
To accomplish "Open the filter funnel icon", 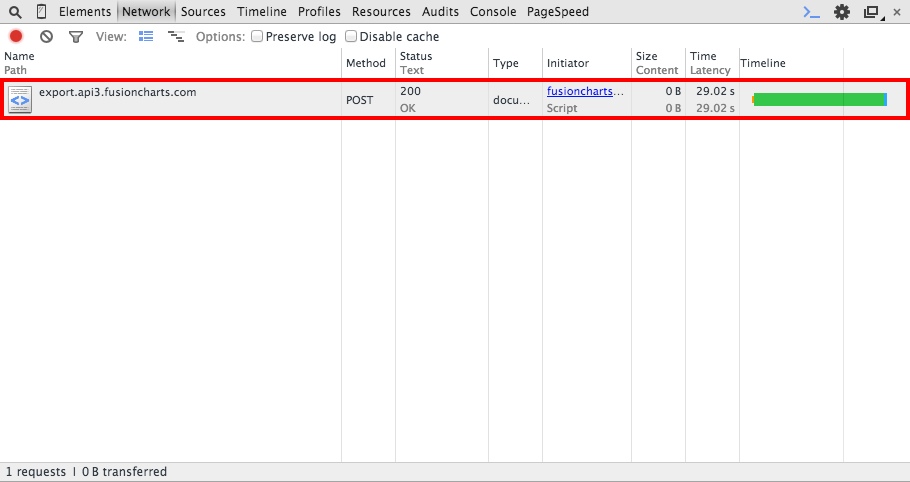I will (x=76, y=37).
